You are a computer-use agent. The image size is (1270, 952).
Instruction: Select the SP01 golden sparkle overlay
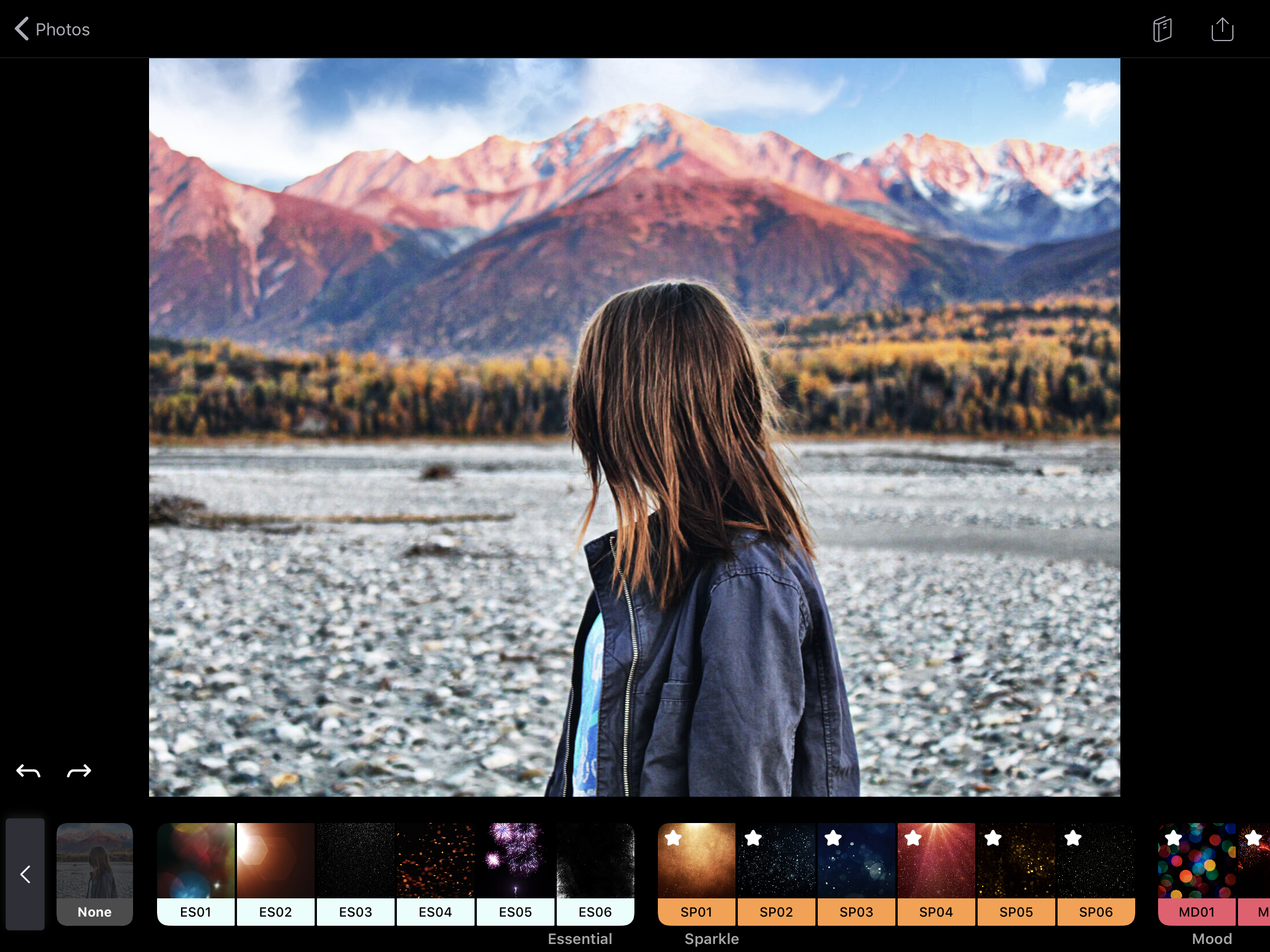pyautogui.click(x=697, y=873)
